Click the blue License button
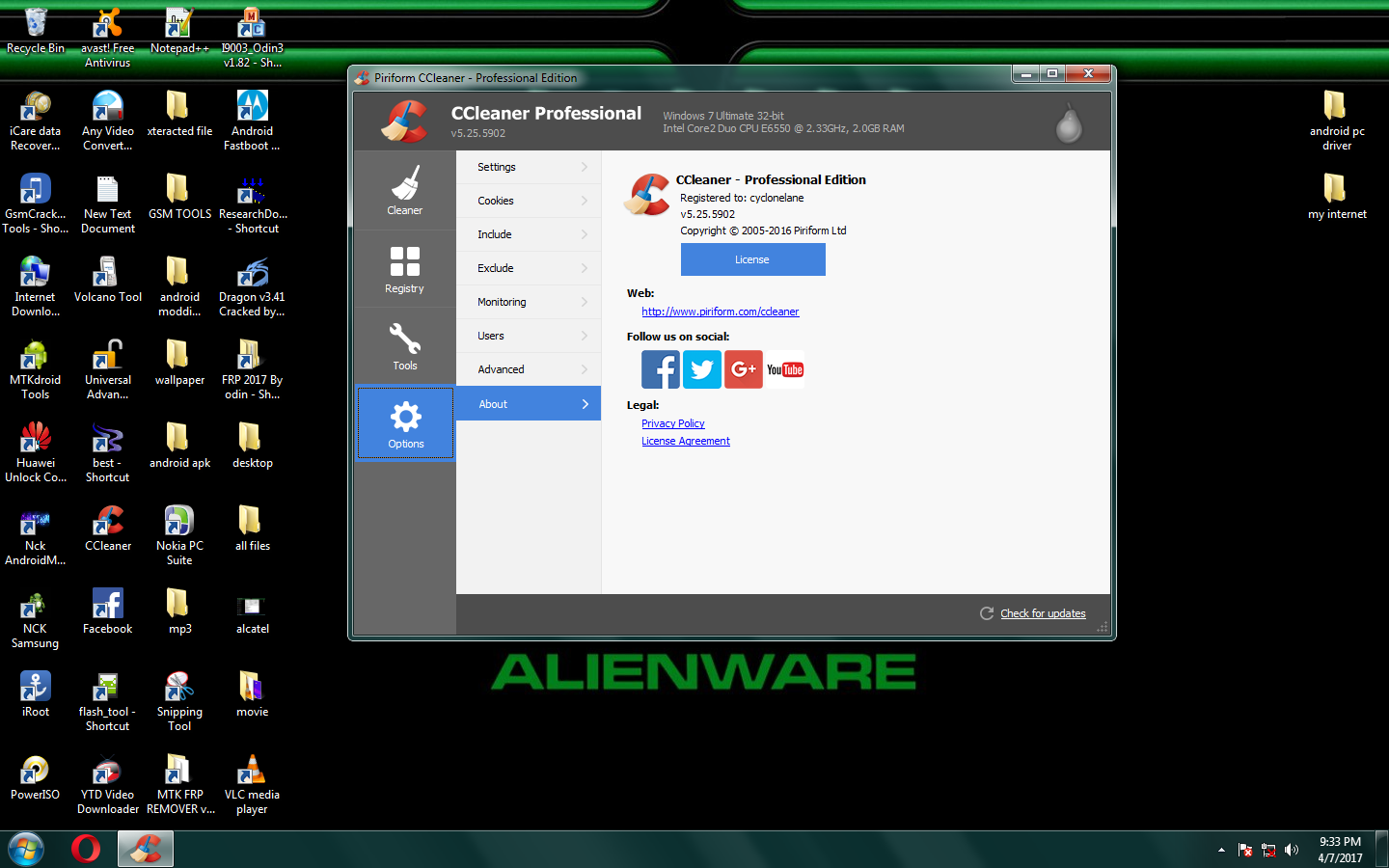Screen dimensions: 1389x868 (753, 259)
